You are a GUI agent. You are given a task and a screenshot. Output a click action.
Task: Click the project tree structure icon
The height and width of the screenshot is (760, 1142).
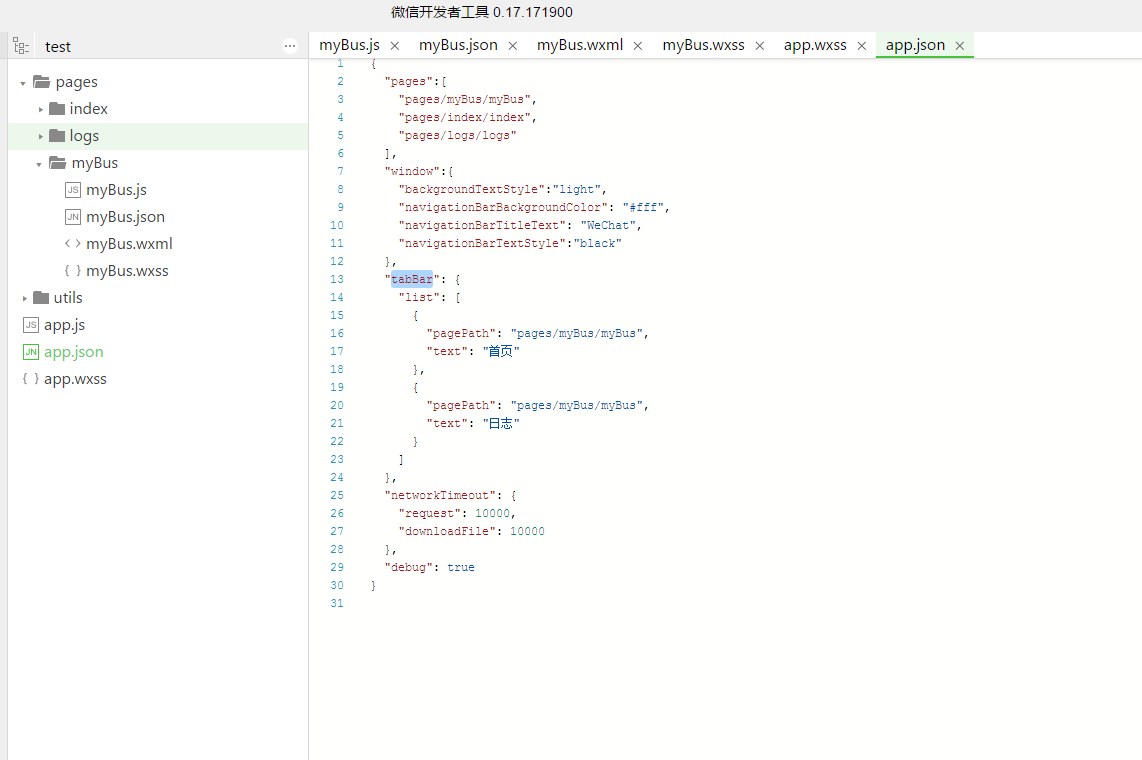tap(21, 47)
